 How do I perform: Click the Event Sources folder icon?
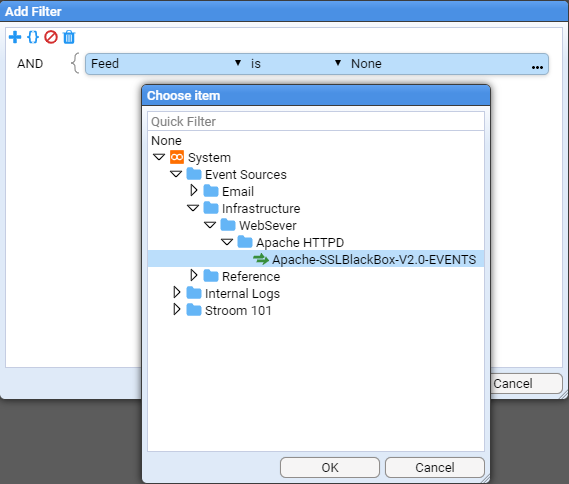pyautogui.click(x=194, y=174)
